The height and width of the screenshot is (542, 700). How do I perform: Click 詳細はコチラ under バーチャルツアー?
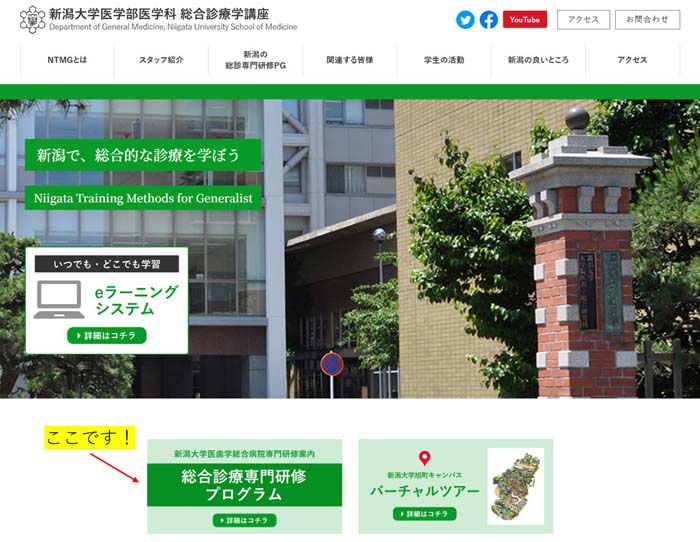(424, 514)
